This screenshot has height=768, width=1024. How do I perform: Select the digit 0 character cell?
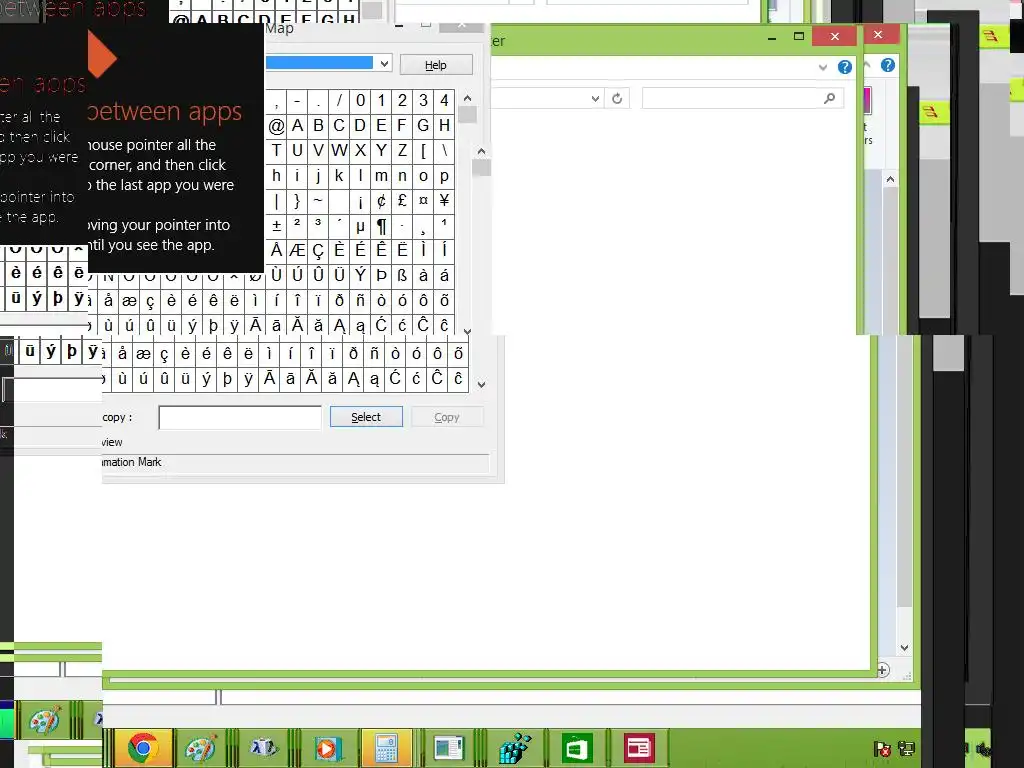click(360, 101)
